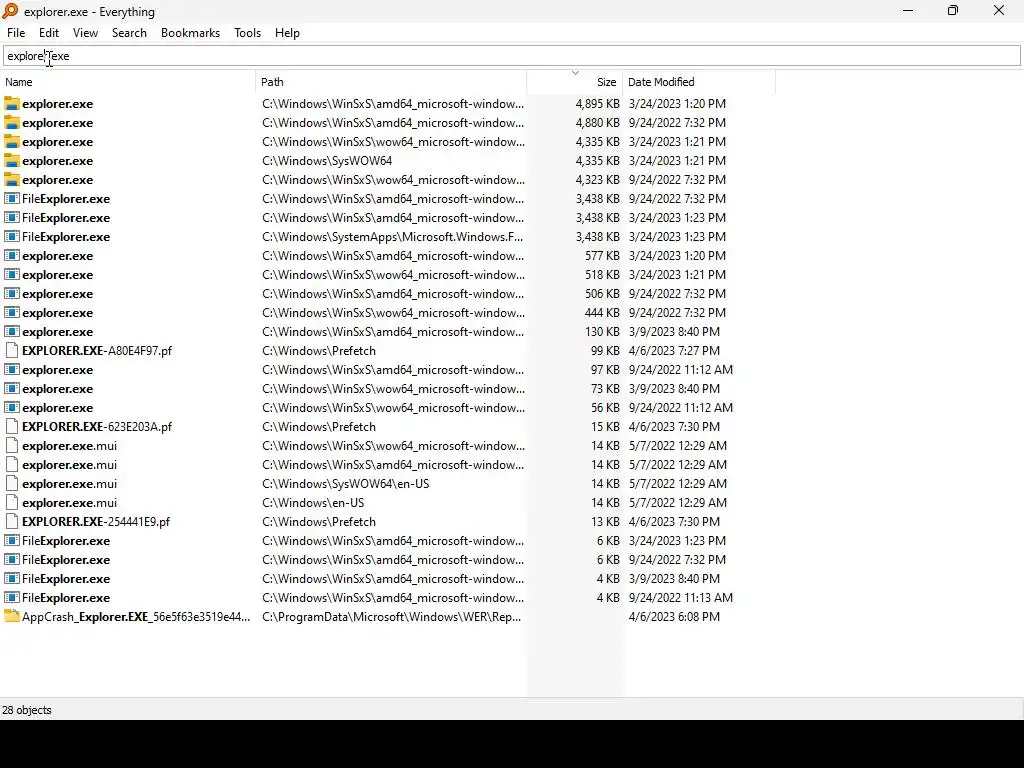Click inside the search box containing explorer.exe
1024x768 pixels.
(x=512, y=56)
